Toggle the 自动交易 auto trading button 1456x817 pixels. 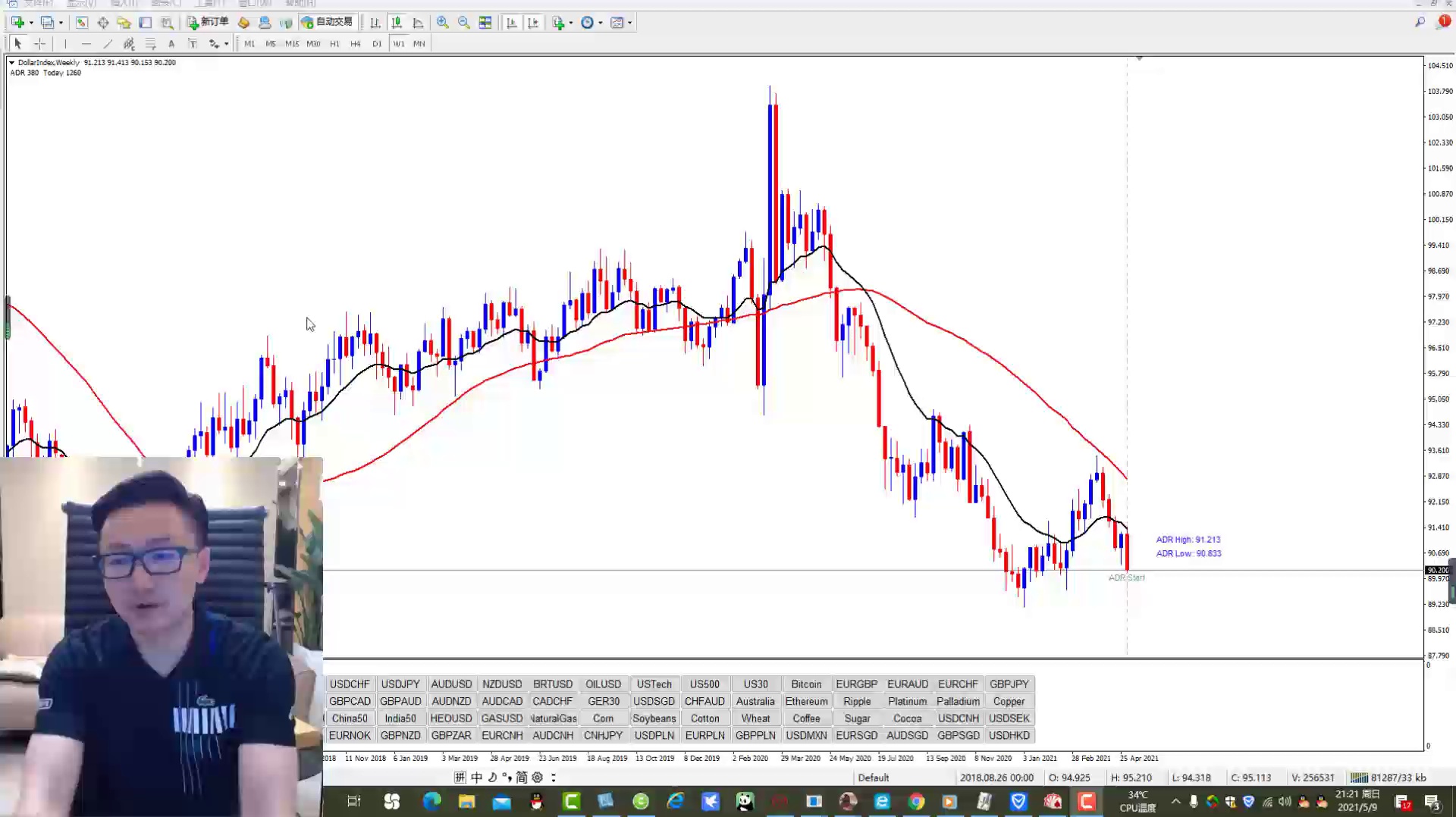[328, 23]
